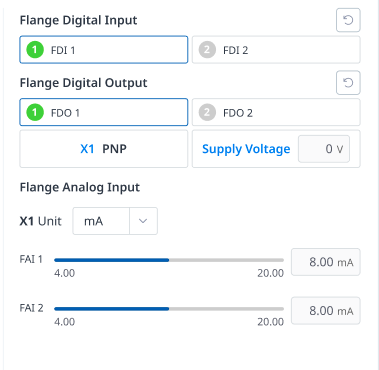Toggle FDO 1 output
379x370 pixels.
tap(104, 112)
